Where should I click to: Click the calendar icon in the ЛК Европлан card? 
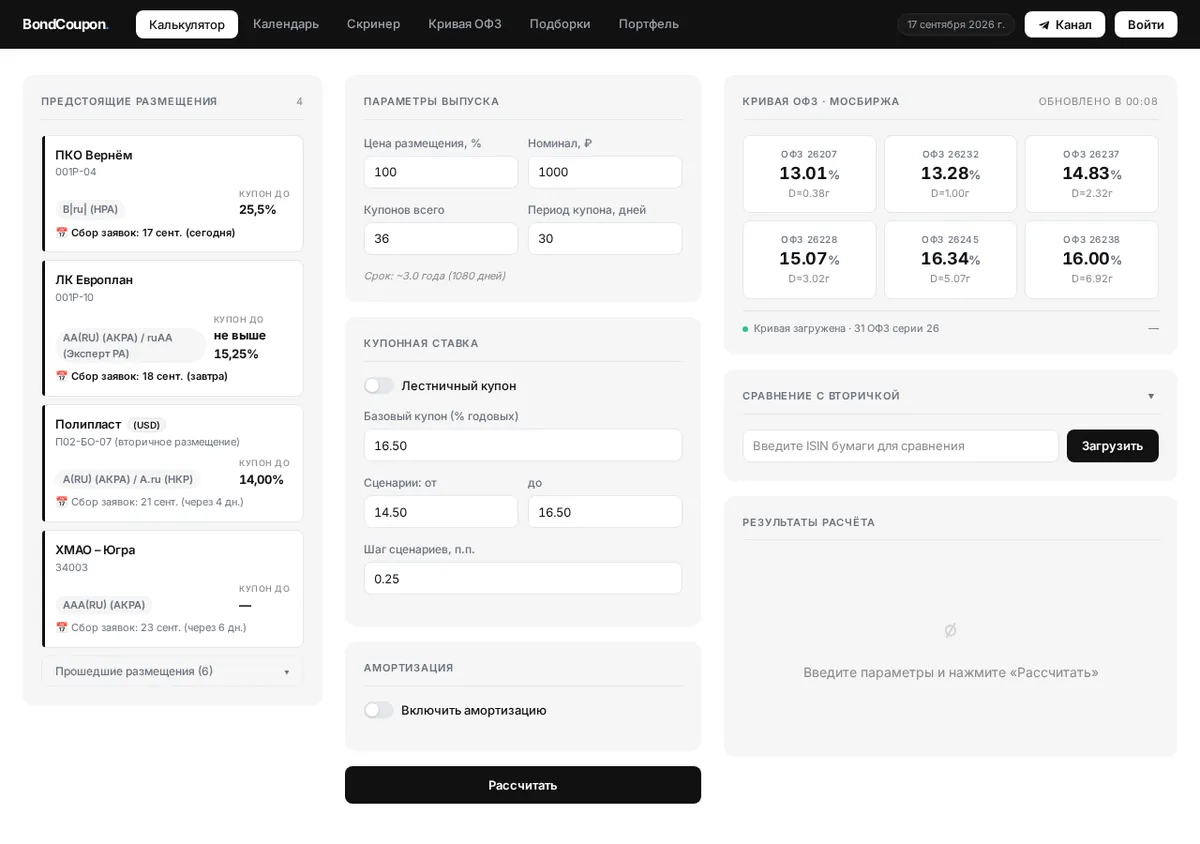[61, 377]
